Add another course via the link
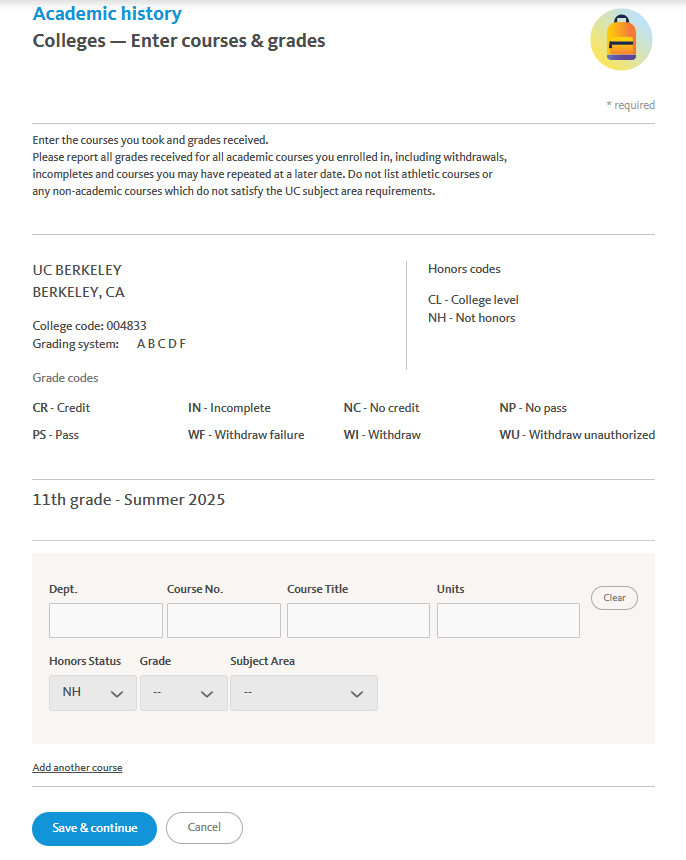The width and height of the screenshot is (686, 860). (77, 767)
